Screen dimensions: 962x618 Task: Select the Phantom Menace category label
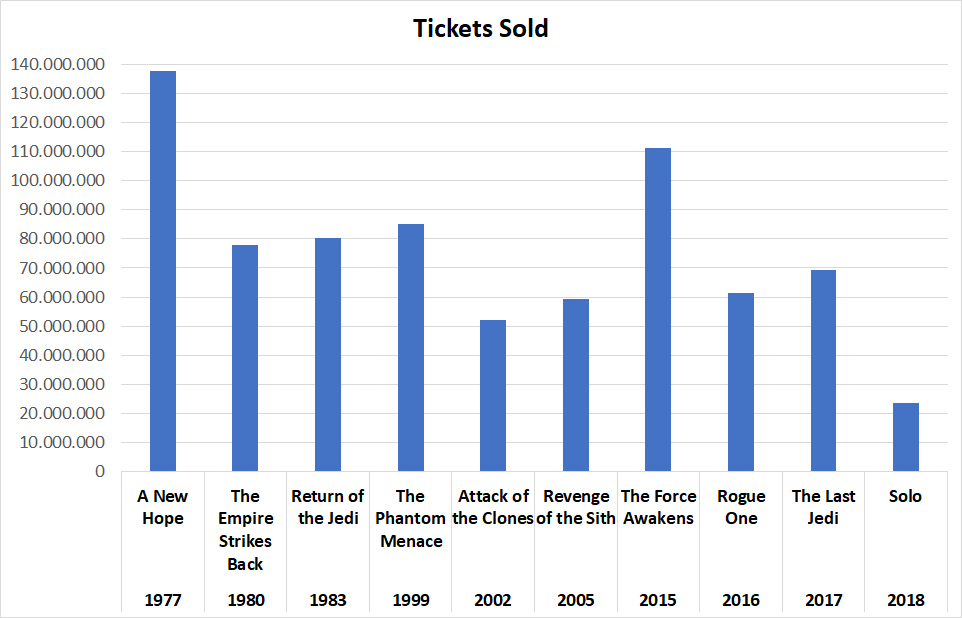[411, 518]
